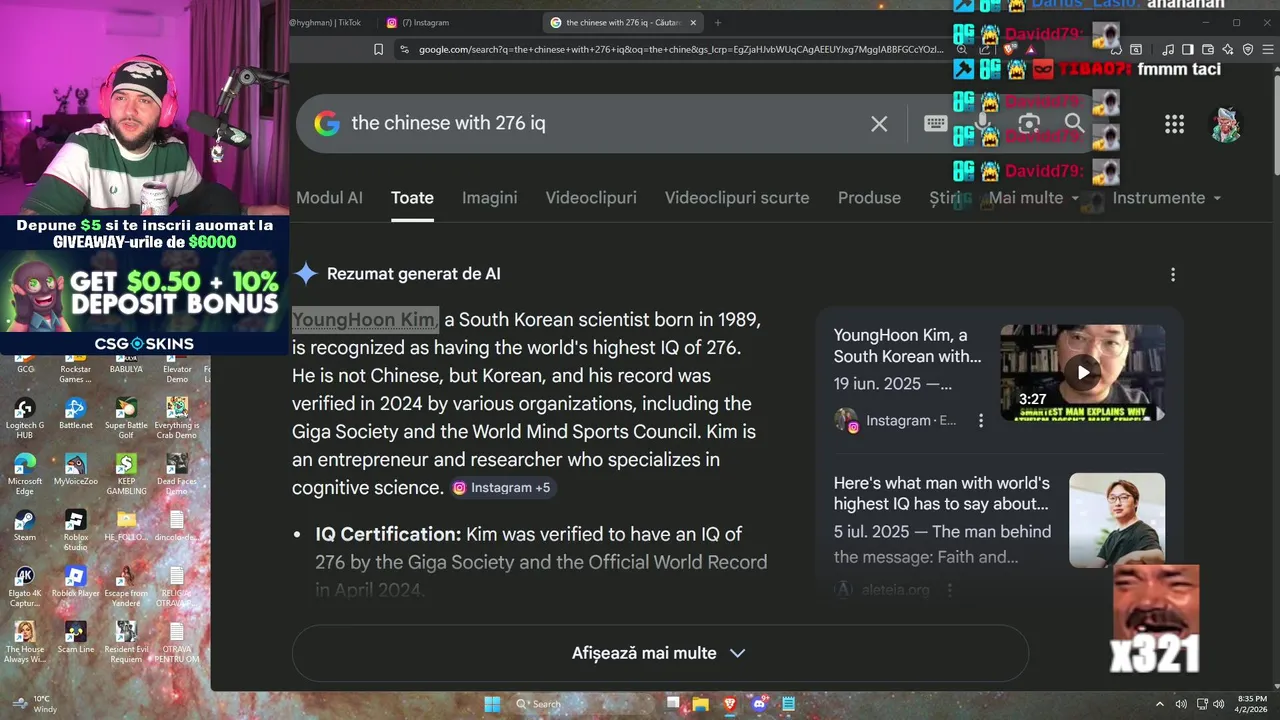Open the AI overview three-dot menu
1280x720 pixels.
coord(1173,274)
